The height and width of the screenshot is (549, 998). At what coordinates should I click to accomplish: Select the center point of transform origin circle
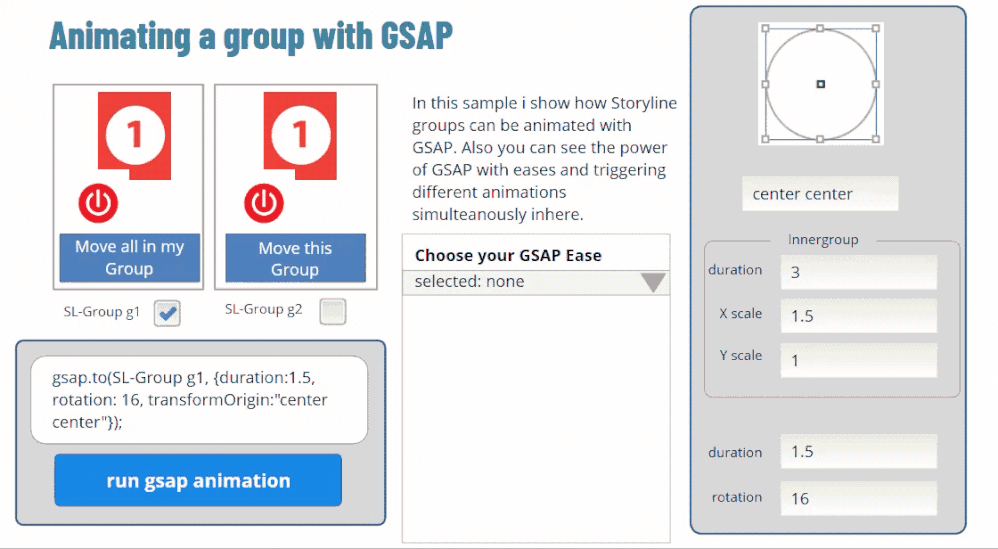point(821,84)
